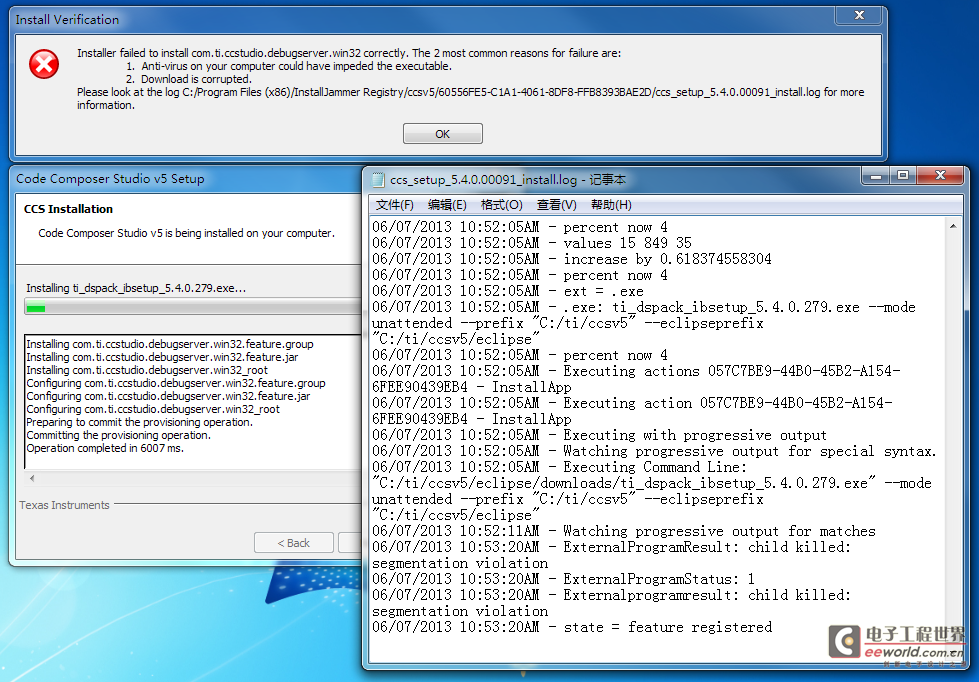Go to previous step with Back button
979x682 pixels.
pyautogui.click(x=293, y=543)
